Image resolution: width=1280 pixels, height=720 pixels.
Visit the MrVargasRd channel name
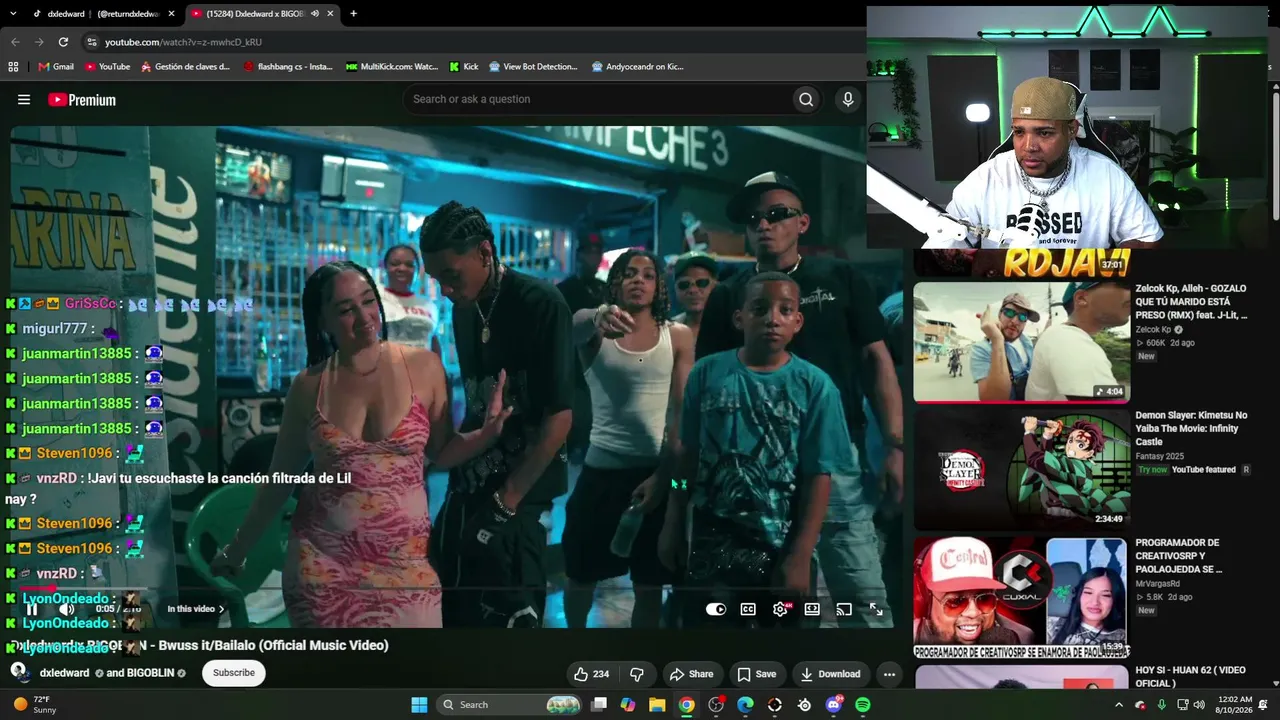[1157, 584]
